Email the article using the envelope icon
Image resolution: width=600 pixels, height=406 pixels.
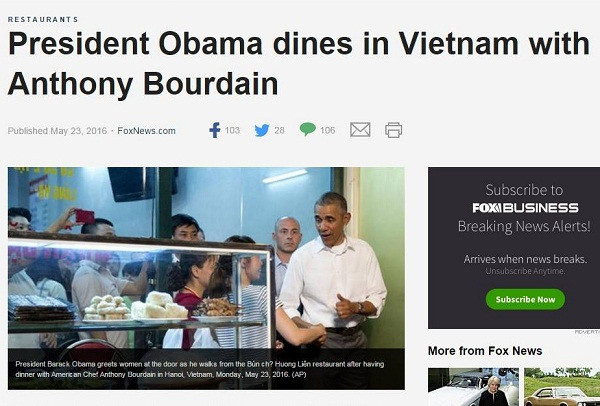click(x=360, y=130)
